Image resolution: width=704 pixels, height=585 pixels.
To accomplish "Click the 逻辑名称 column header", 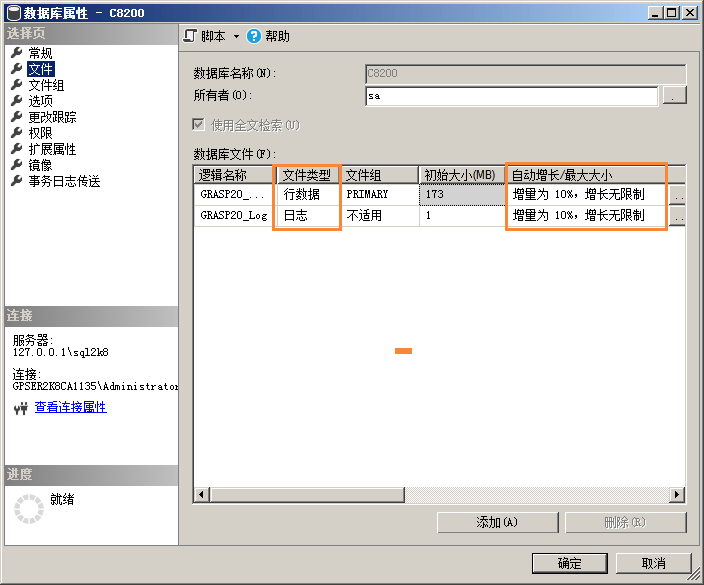I will click(x=233, y=175).
